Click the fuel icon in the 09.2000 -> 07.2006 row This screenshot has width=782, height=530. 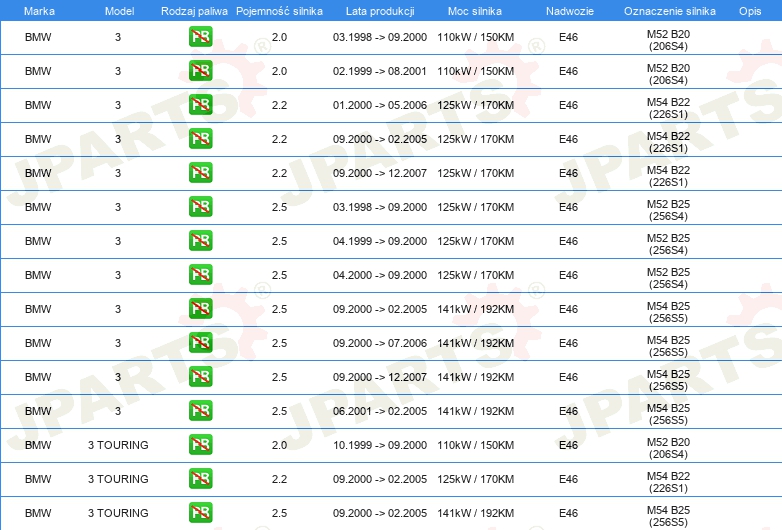(200, 343)
